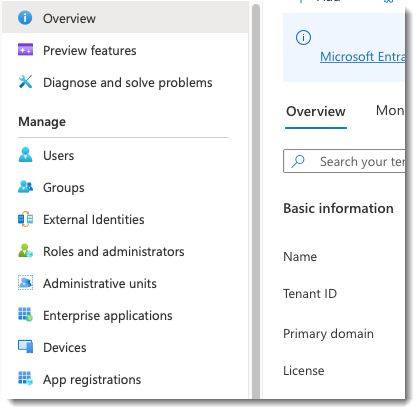Click the Diagnose and solve problems wrench icon

25,82
